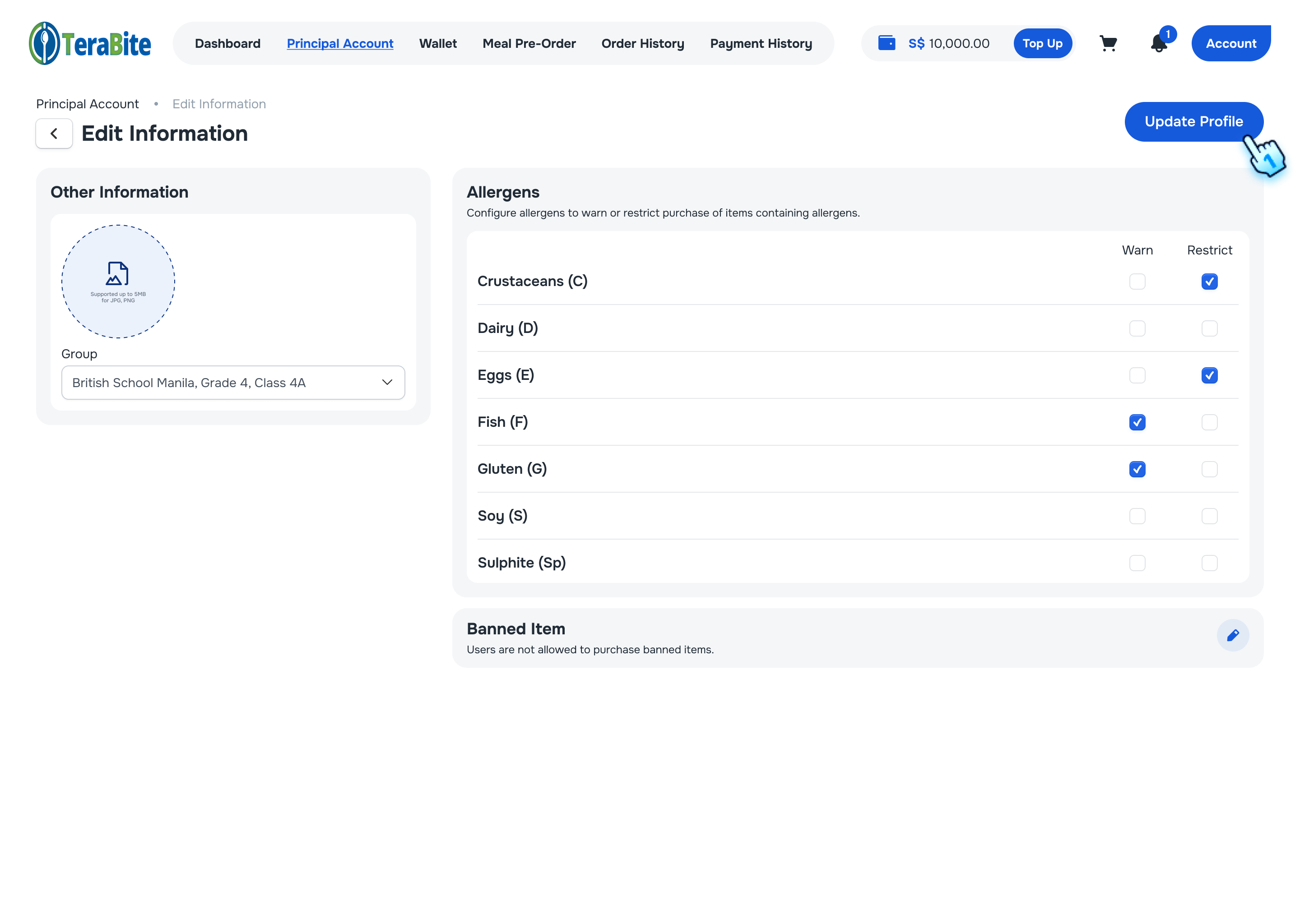Open the notifications bell
Screen dimensions: 1300x924
1158,43
